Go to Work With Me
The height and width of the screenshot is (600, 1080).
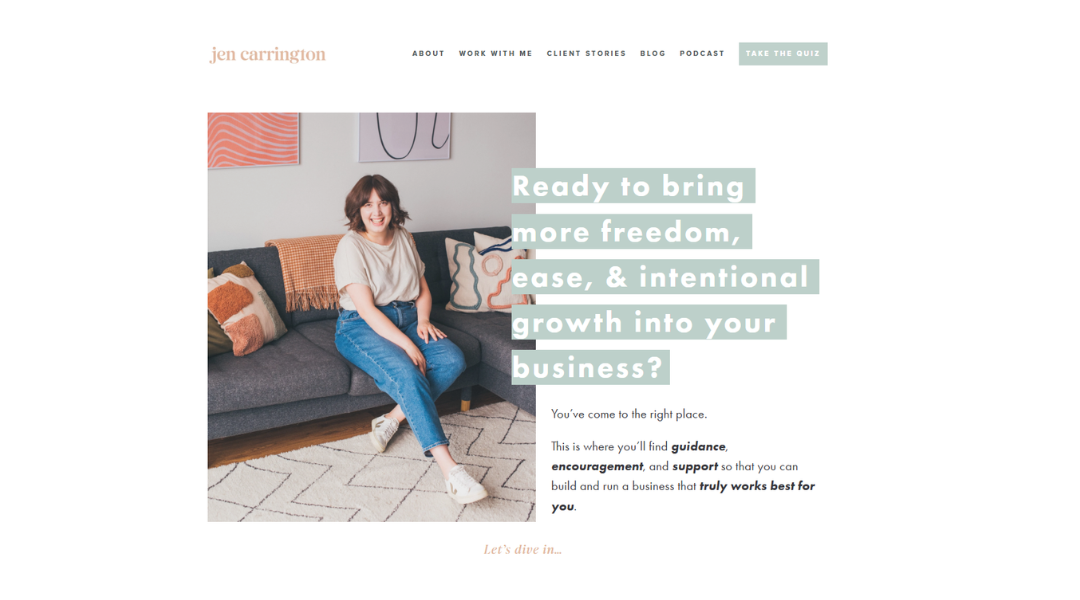point(496,54)
